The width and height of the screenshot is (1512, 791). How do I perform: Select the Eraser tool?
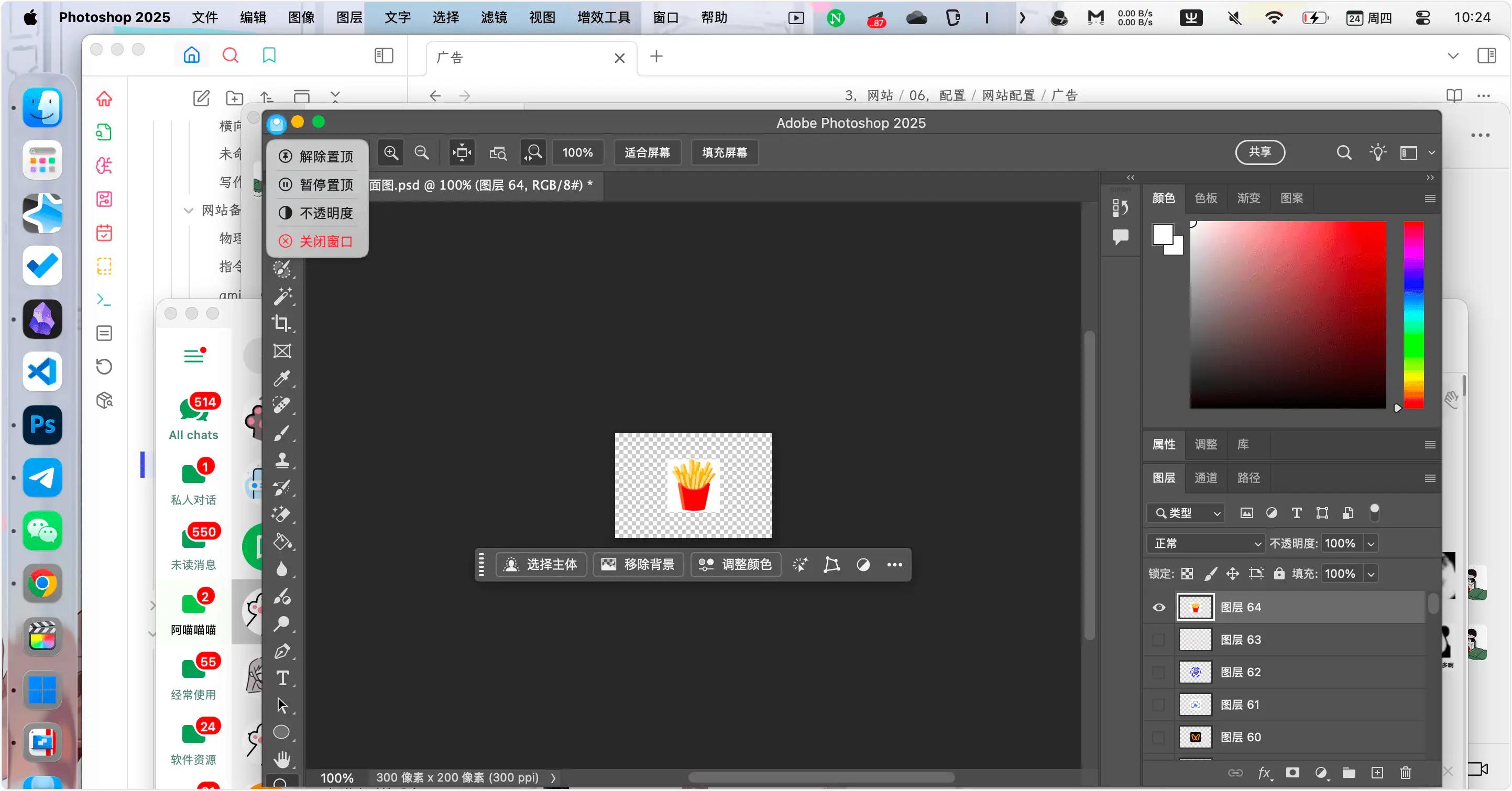click(282, 514)
